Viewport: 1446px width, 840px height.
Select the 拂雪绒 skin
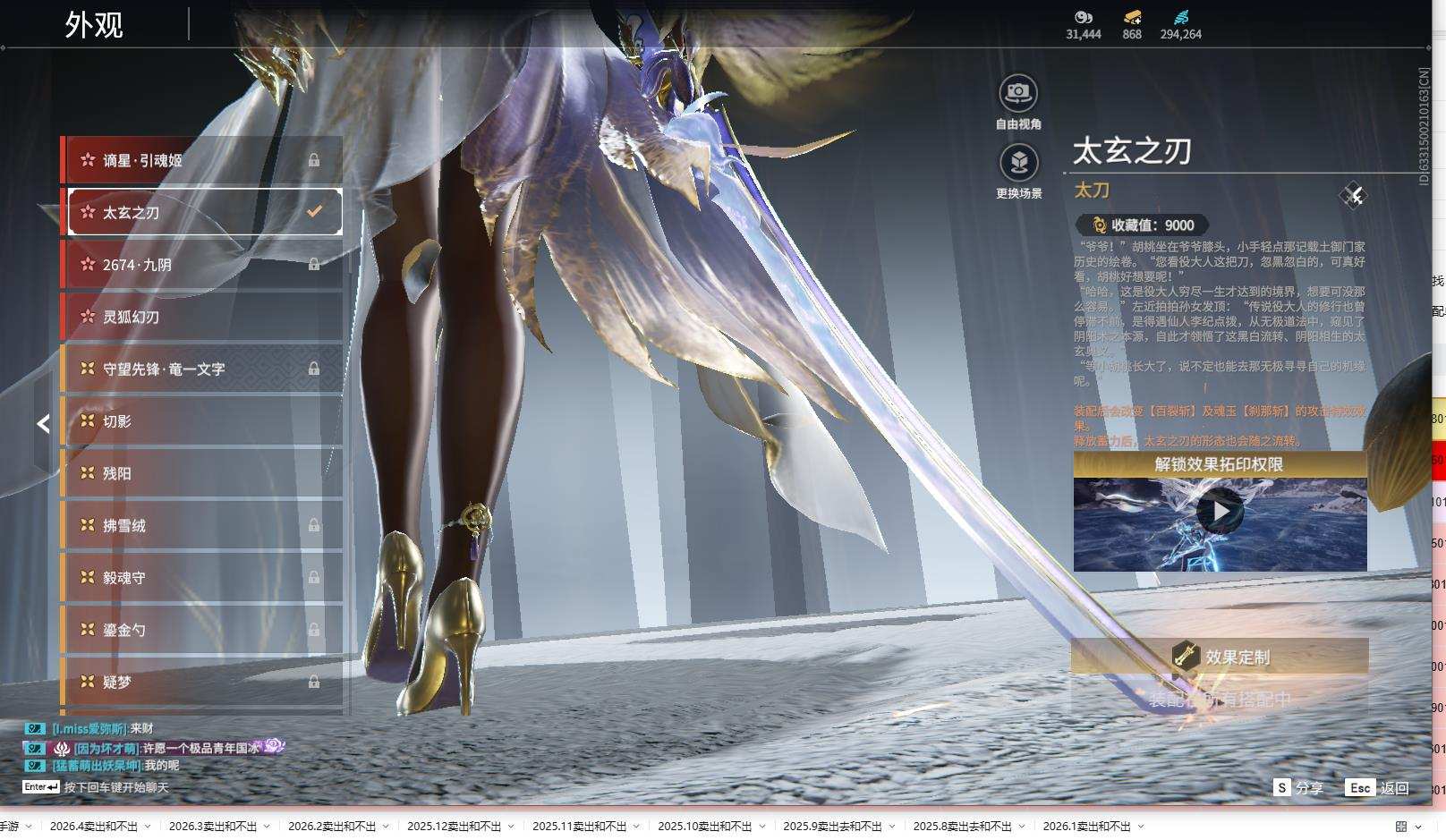pos(202,525)
